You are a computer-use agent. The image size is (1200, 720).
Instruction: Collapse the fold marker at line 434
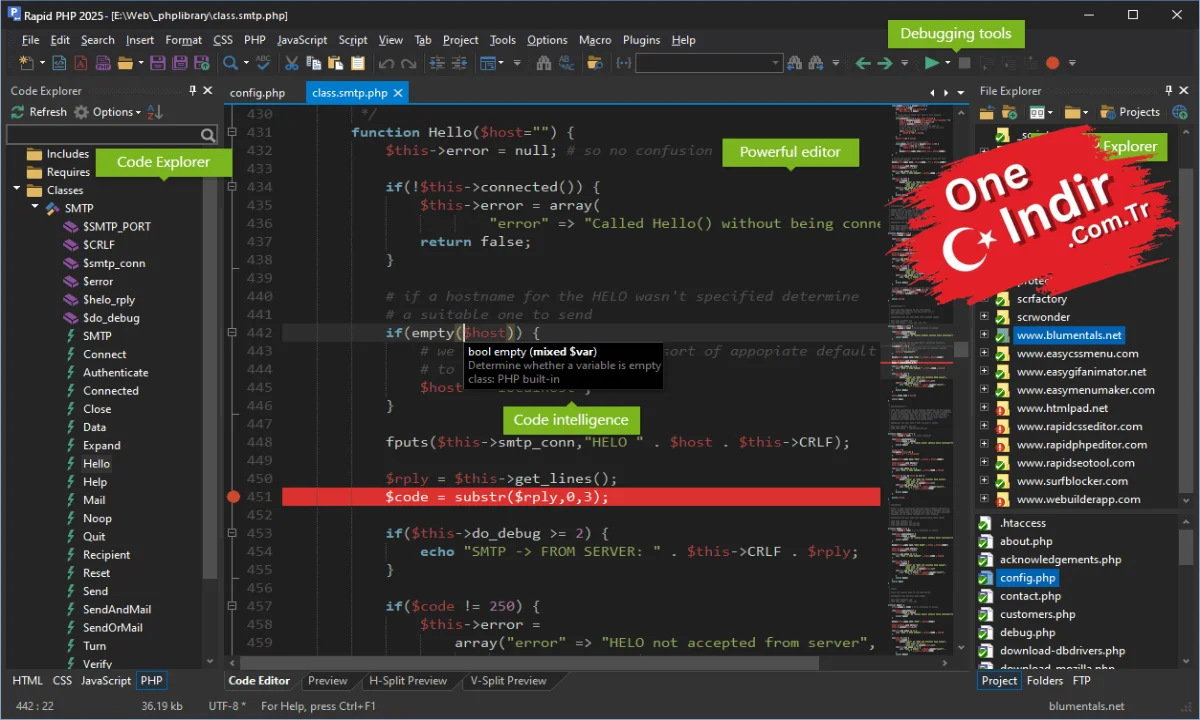(x=233, y=187)
